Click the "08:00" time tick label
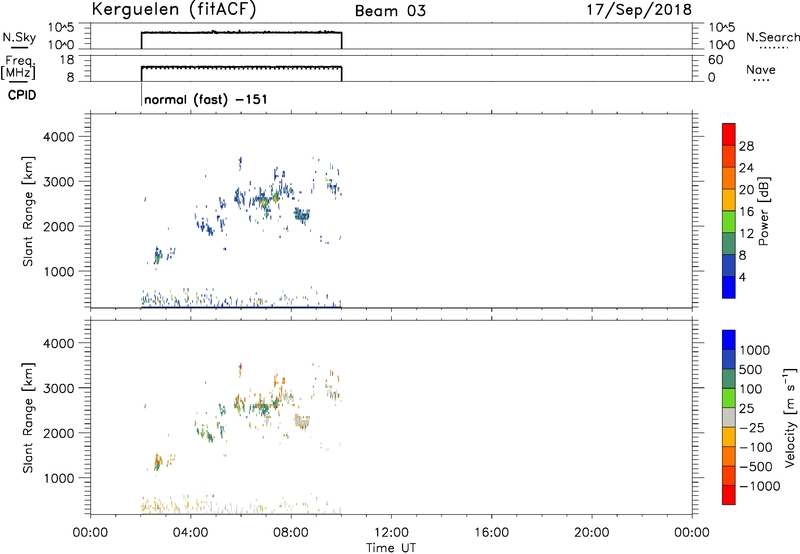Viewport: 800px width, 554px height. tap(291, 533)
